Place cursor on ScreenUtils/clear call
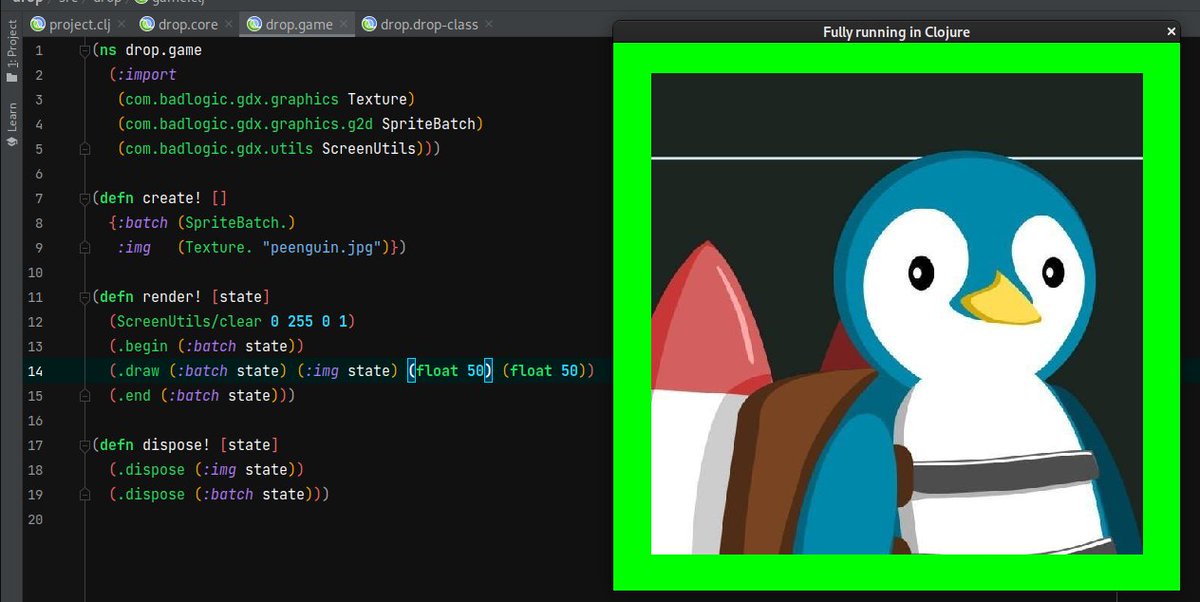Image resolution: width=1200 pixels, height=602 pixels. 190,322
